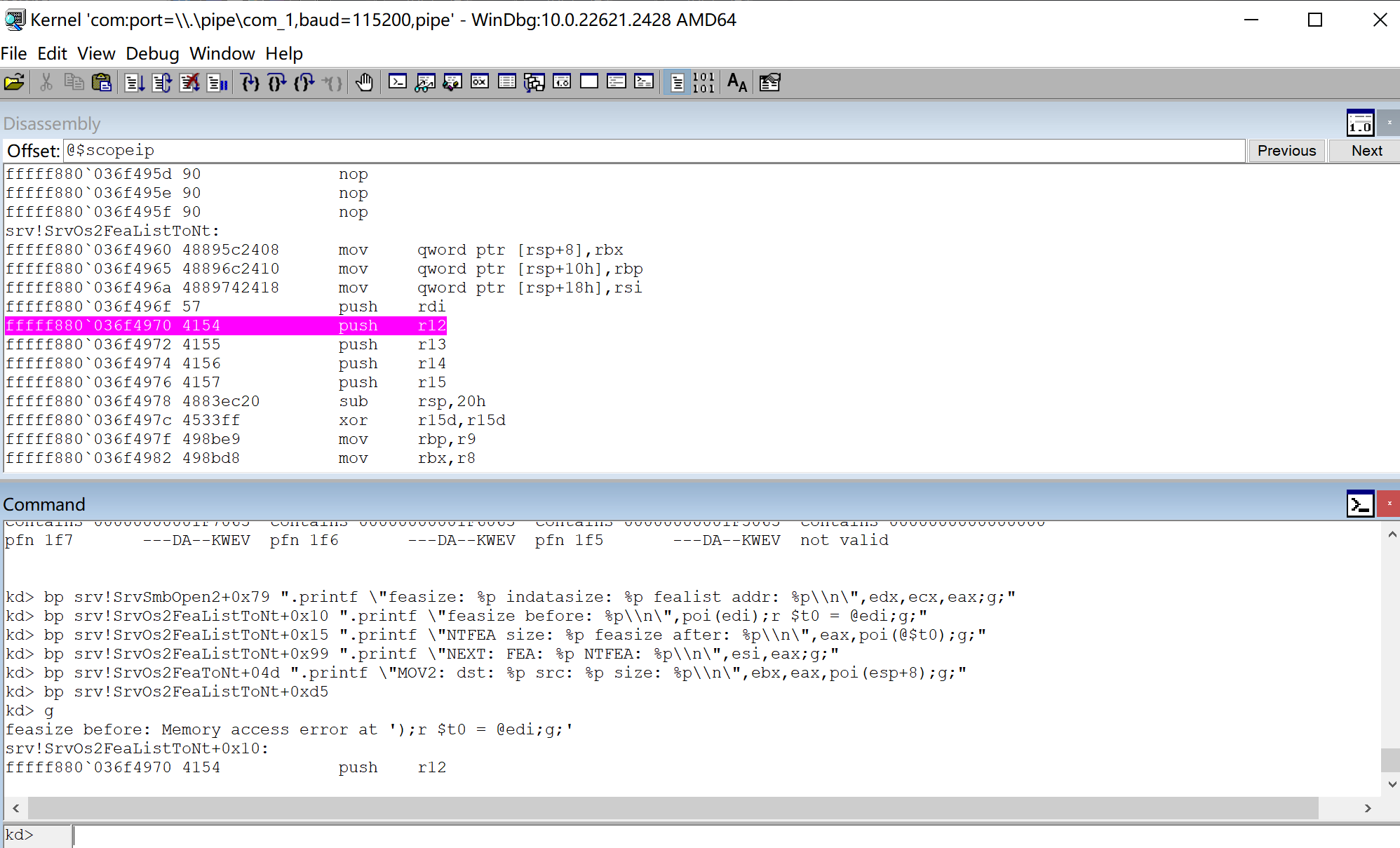
Task: Click the Next button in Disassembly
Action: click(x=1366, y=151)
